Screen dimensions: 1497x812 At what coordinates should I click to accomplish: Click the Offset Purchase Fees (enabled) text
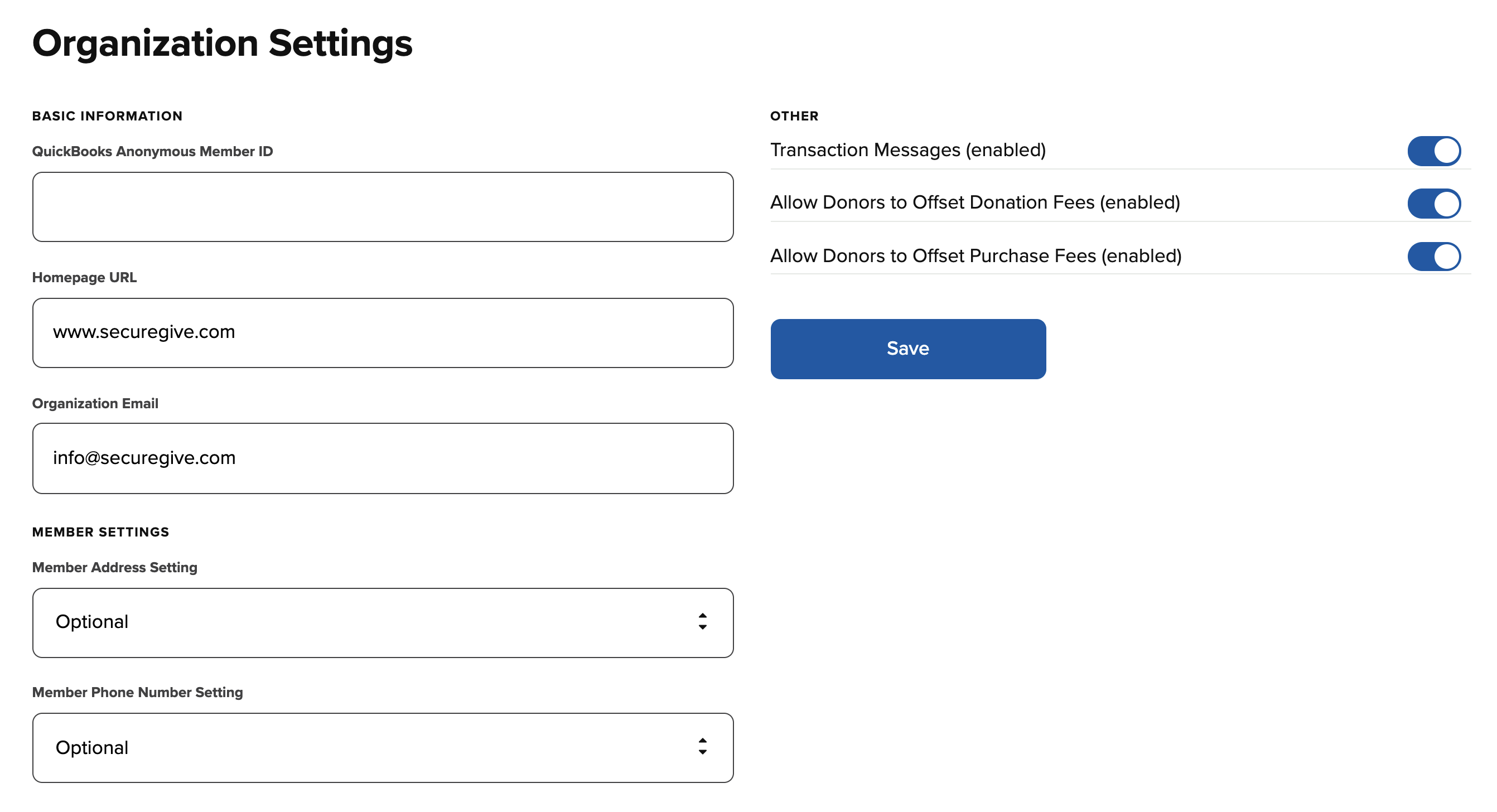[975, 256]
